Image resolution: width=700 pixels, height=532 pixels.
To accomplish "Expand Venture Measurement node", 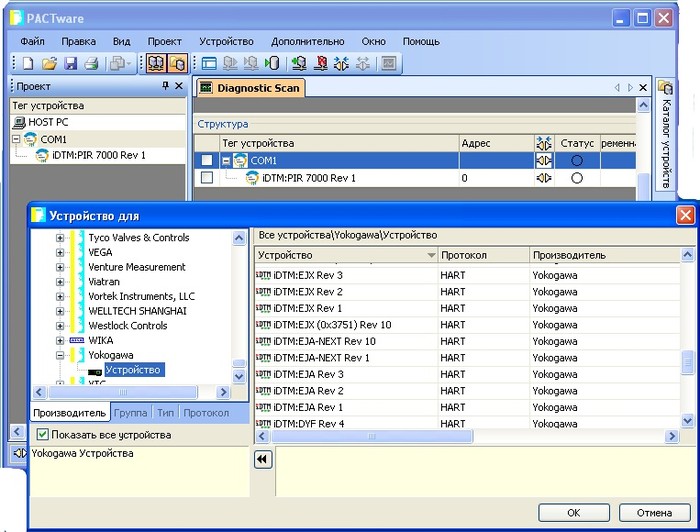I will tap(60, 267).
